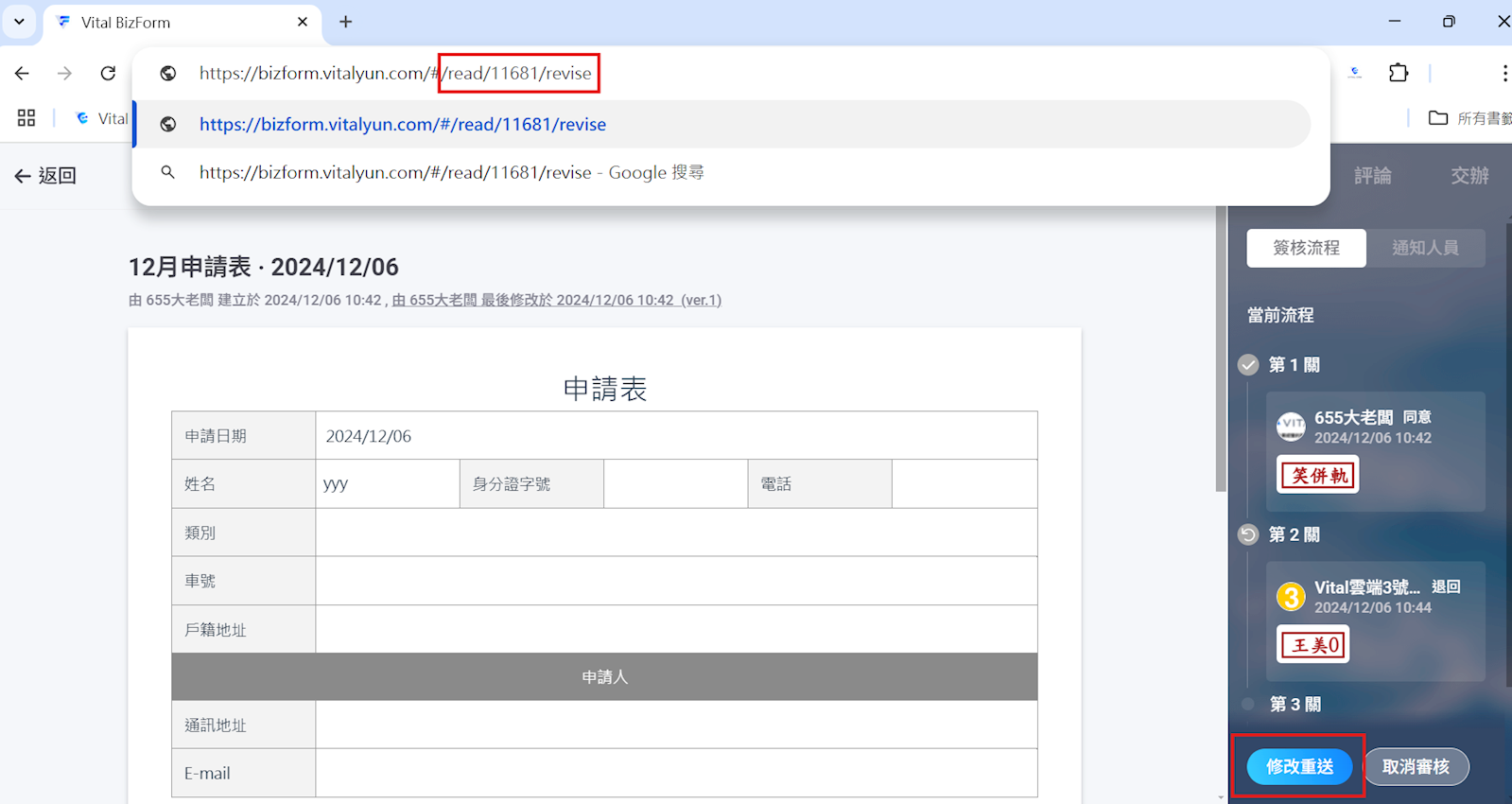Screen dimensions: 1512x804
Task: Click the Vital雲端3號 yellow avatar
Action: point(1291,597)
